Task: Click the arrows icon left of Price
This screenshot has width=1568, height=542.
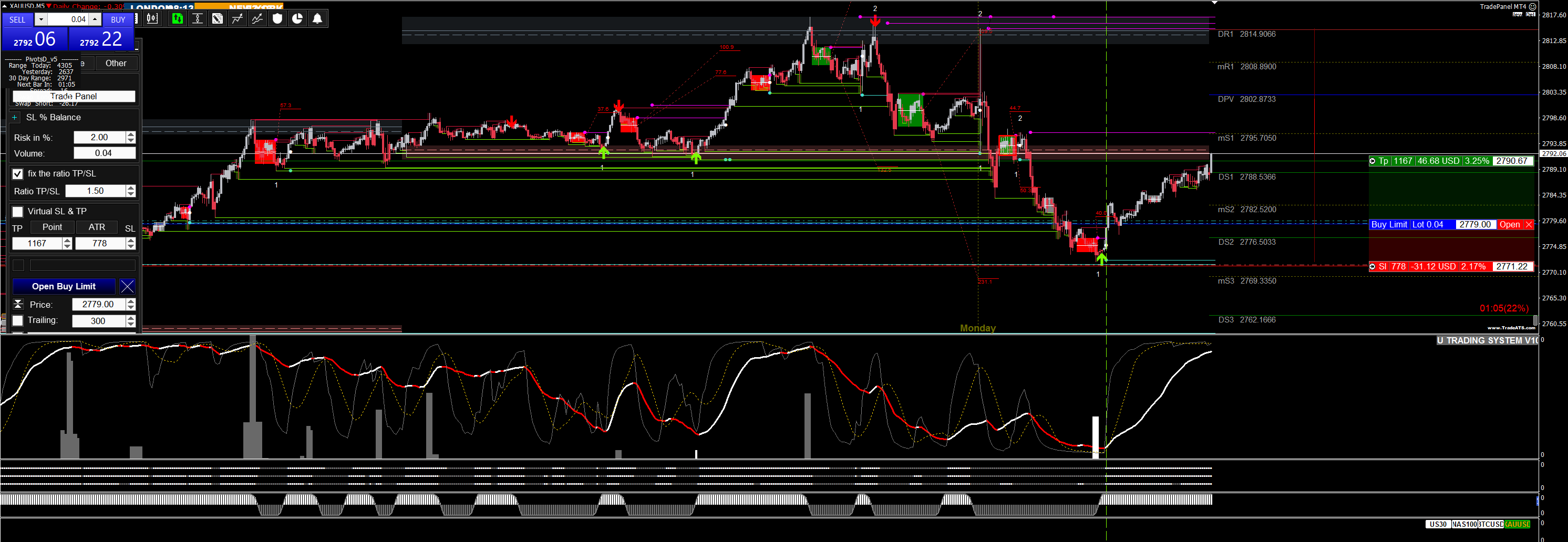Action: 18,304
